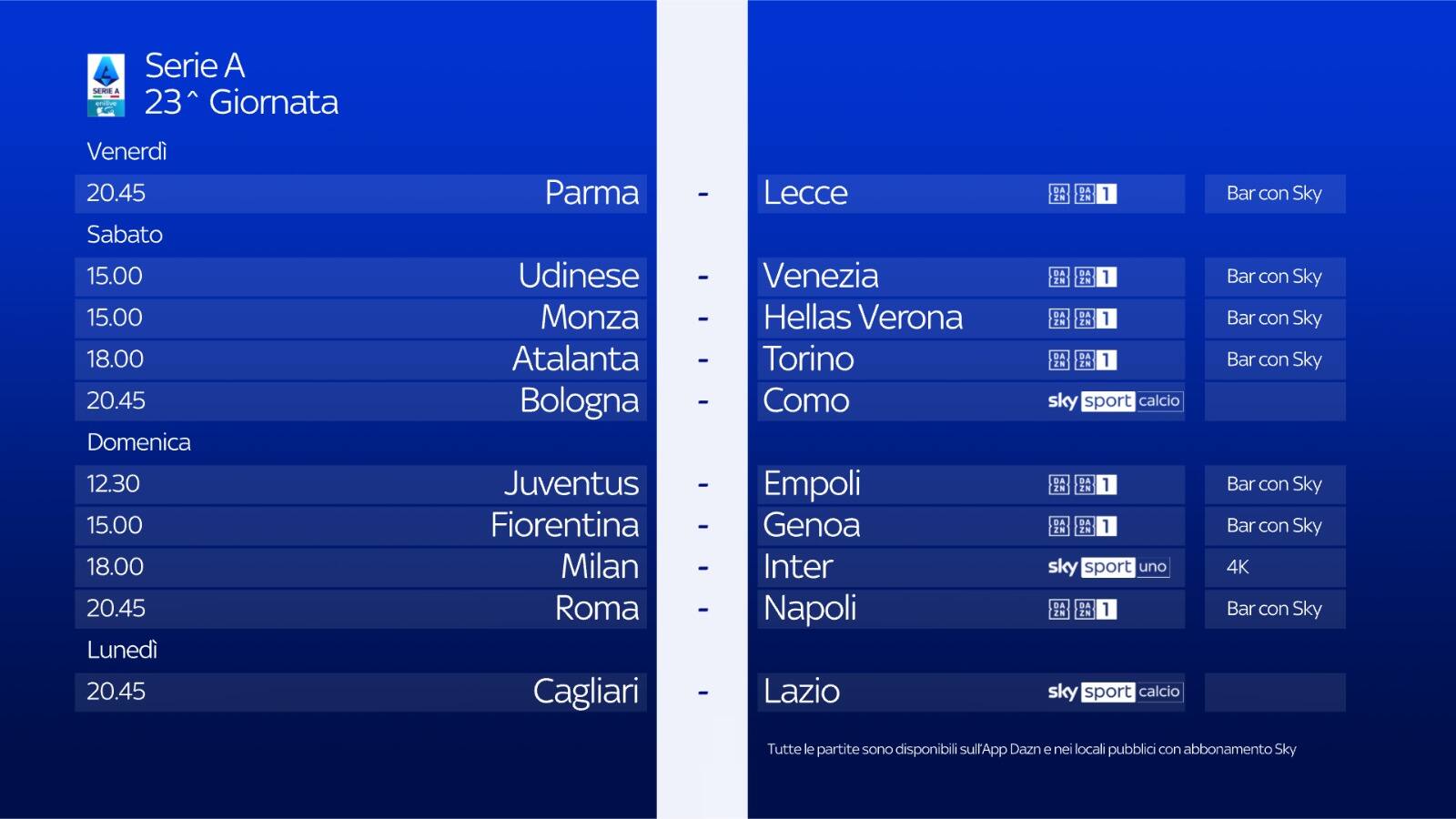1456x819 pixels.
Task: Click the DAZN 1 logo beside Torino
Action: 1082,360
